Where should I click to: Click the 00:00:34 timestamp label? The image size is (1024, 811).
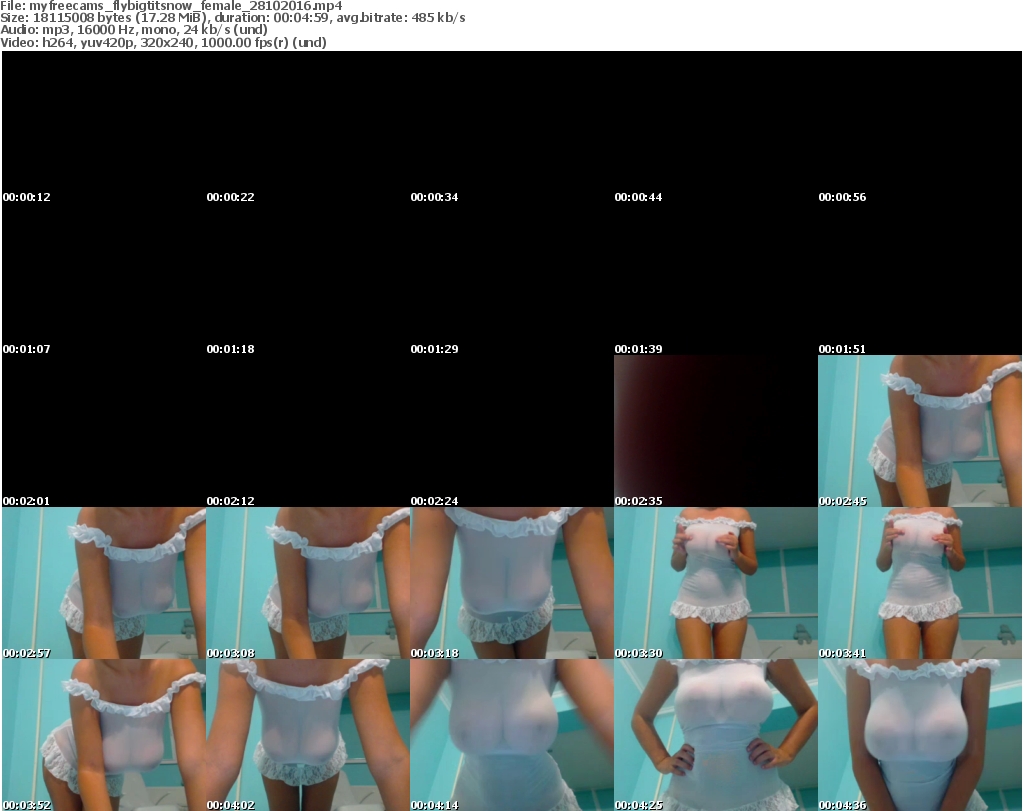[434, 197]
